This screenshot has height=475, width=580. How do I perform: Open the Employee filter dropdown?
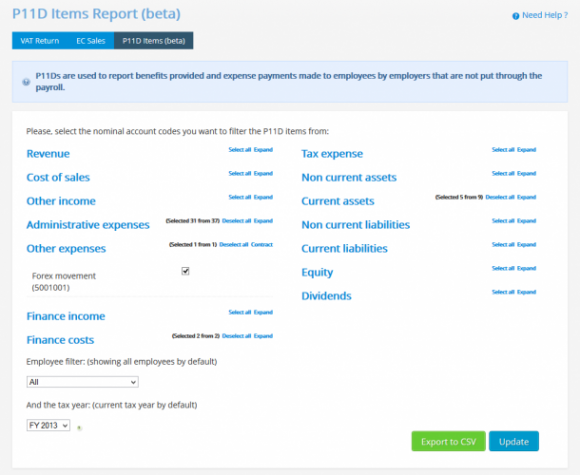point(82,382)
